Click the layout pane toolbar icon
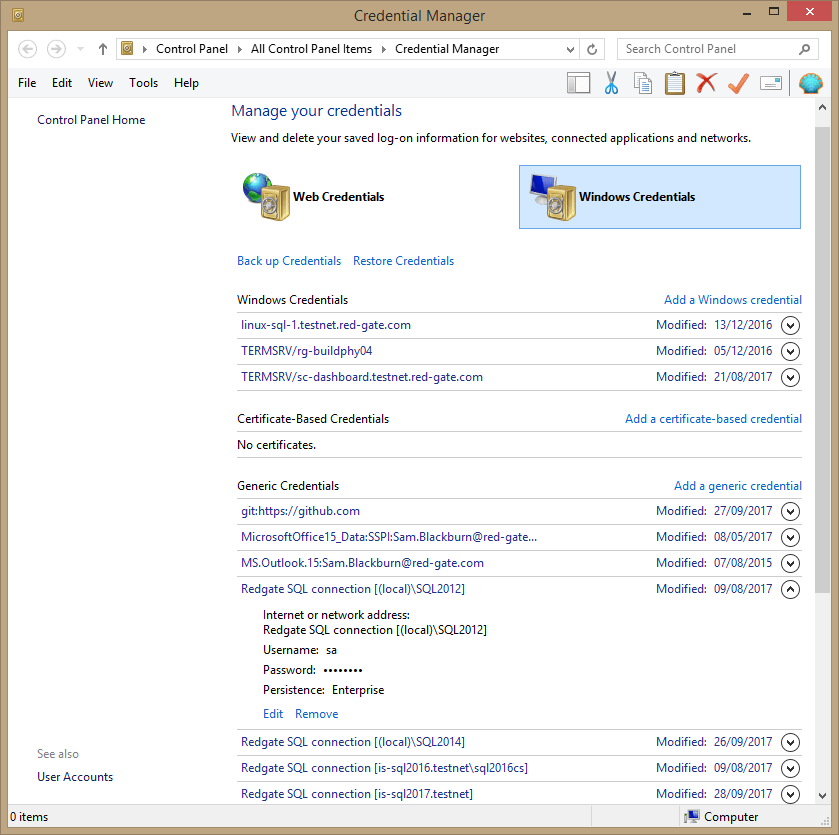Screen dimensions: 839x835 pos(578,83)
